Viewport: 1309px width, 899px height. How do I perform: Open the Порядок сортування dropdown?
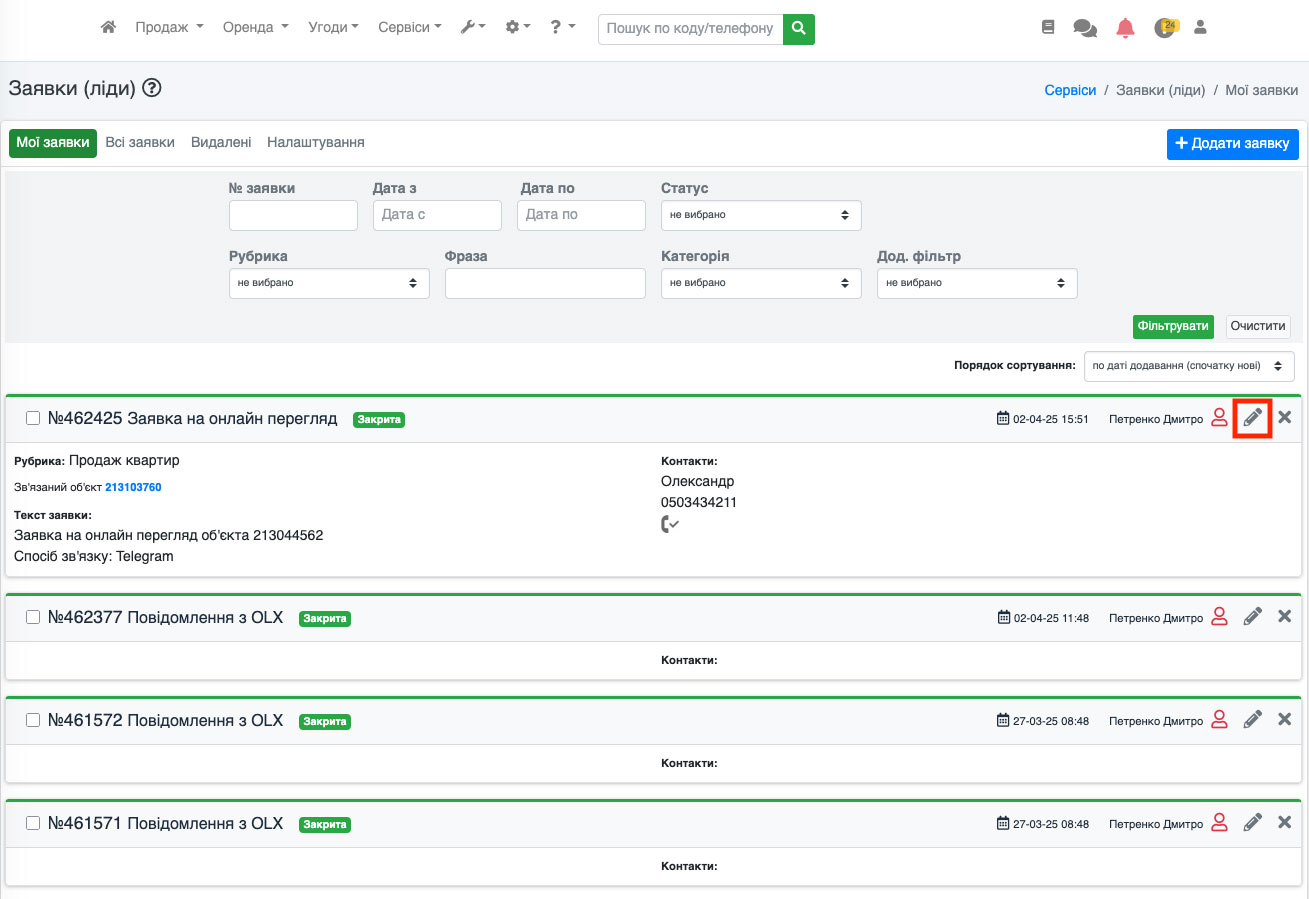(1188, 366)
